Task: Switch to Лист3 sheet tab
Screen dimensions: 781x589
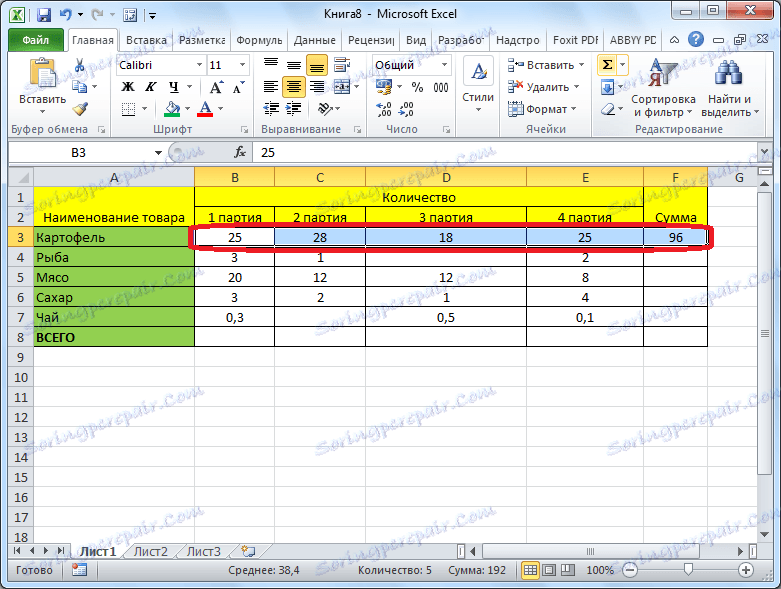Action: 203,552
